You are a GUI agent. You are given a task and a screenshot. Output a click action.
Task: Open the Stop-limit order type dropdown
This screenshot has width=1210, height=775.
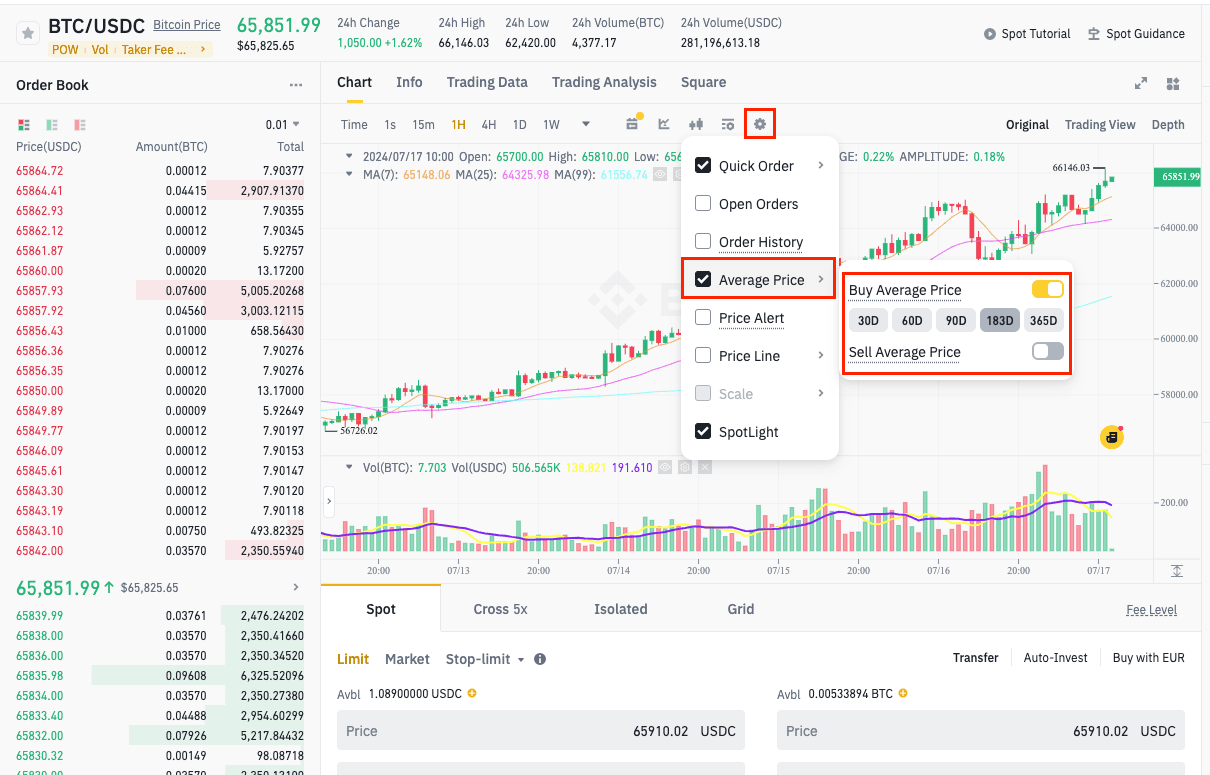[x=484, y=659]
